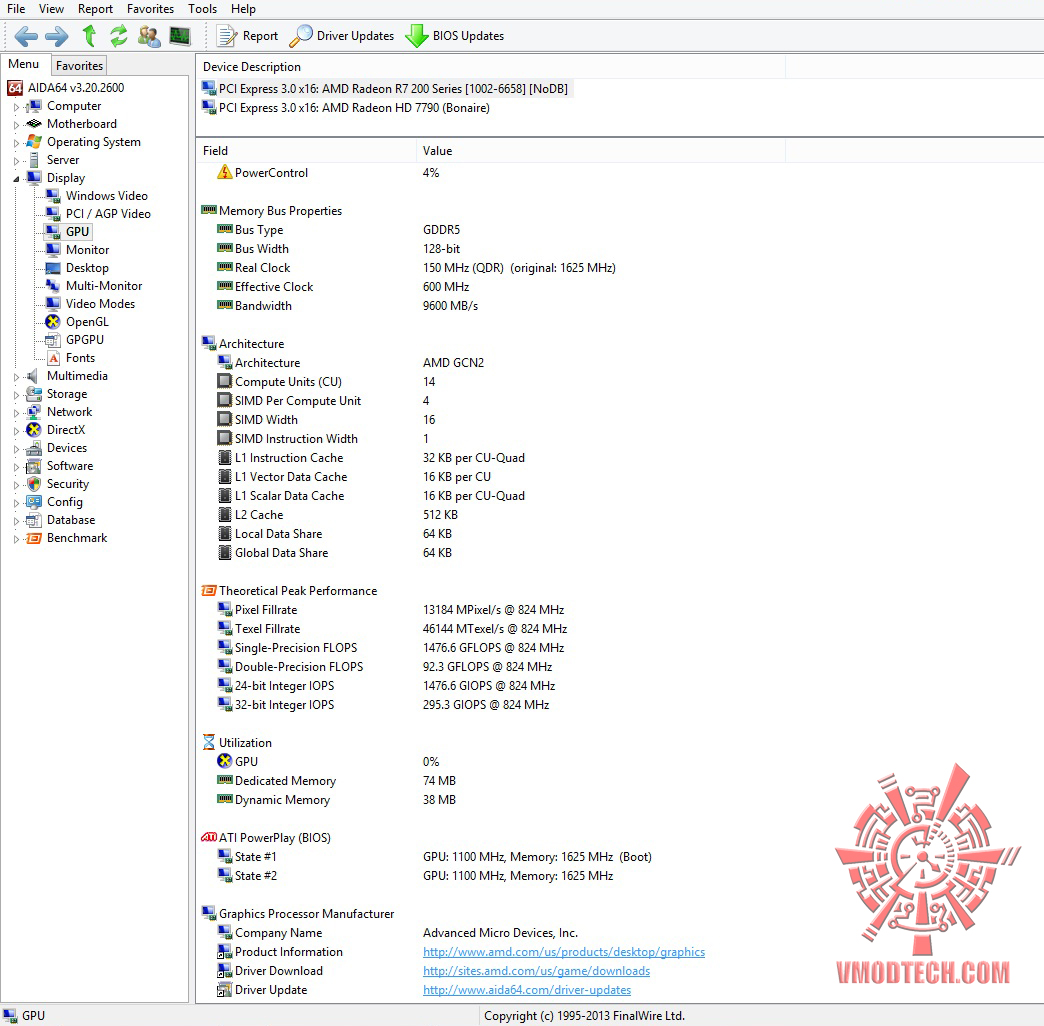Click the monitor graph toolbar icon
This screenshot has height=1026, width=1044.
click(180, 36)
